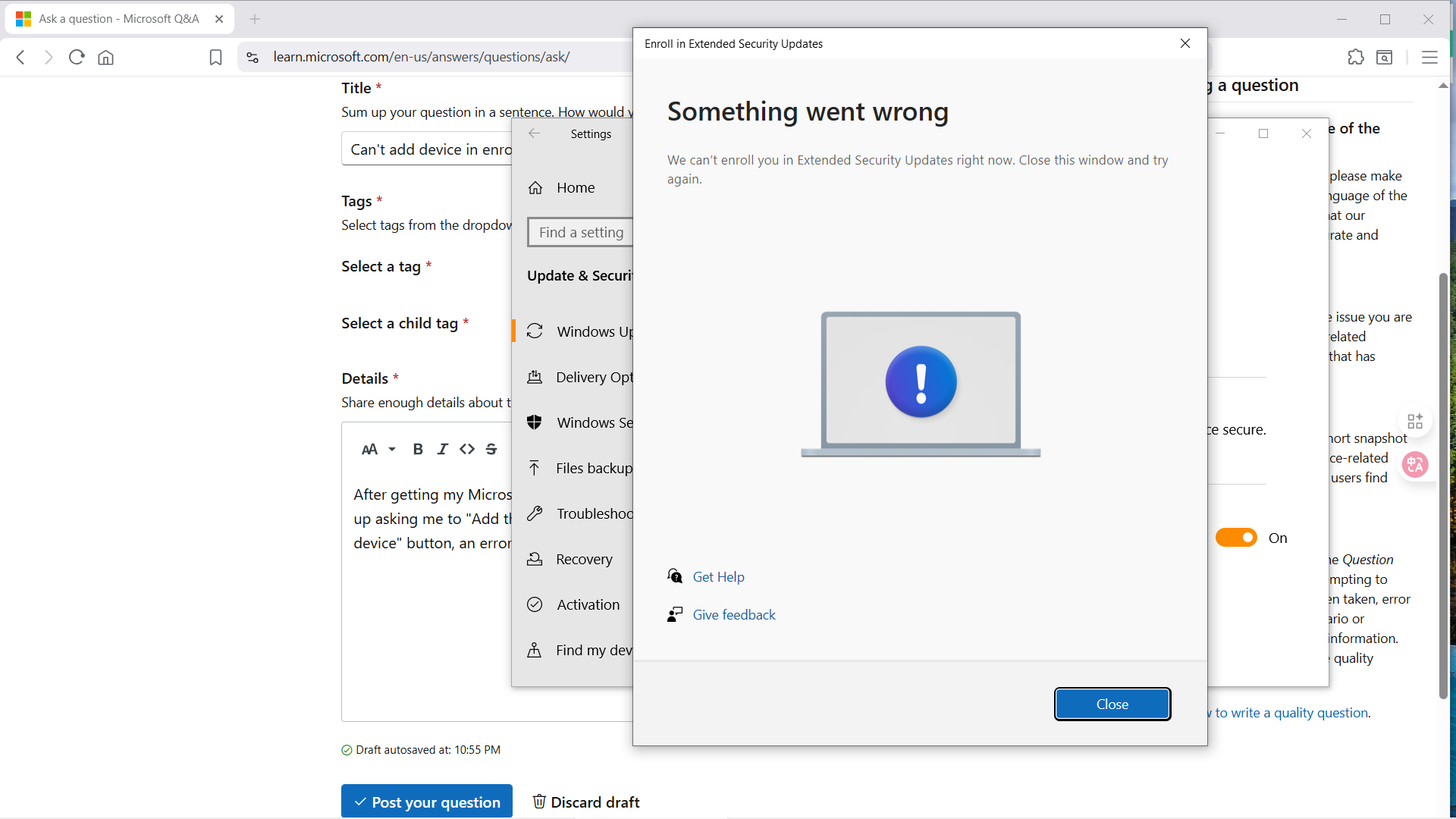Apply strikethrough formatting to text
This screenshot has width=1456, height=819.
point(491,449)
